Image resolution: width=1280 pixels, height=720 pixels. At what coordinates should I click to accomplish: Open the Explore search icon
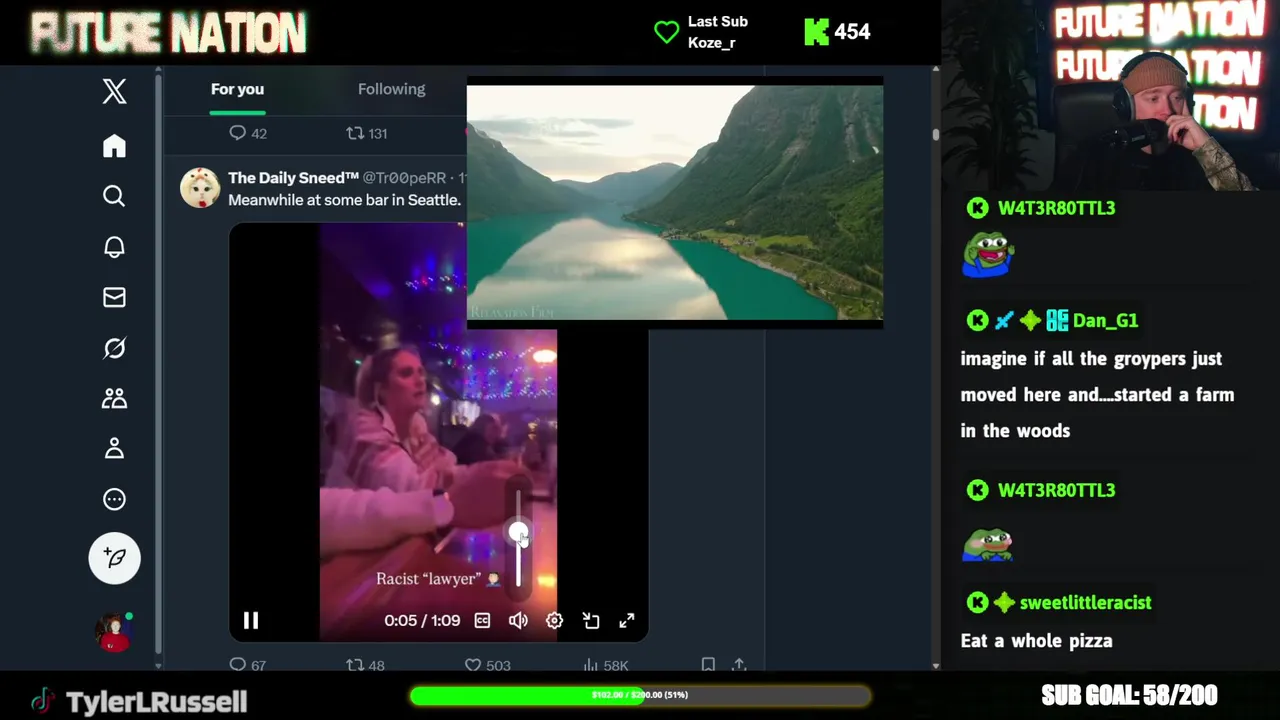pyautogui.click(x=114, y=196)
